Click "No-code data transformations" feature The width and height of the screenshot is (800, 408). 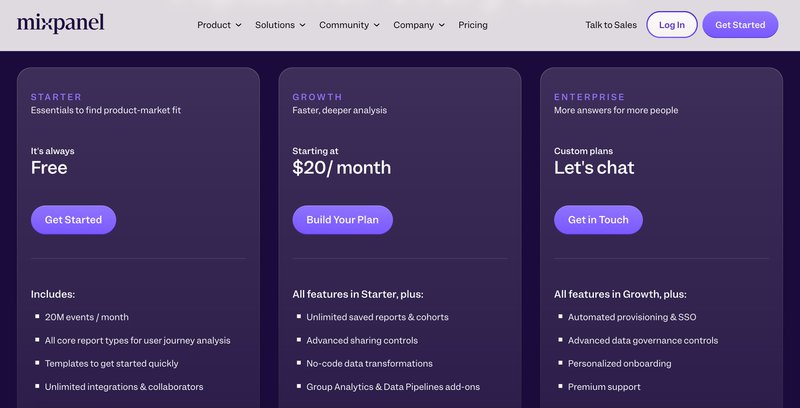click(x=369, y=364)
